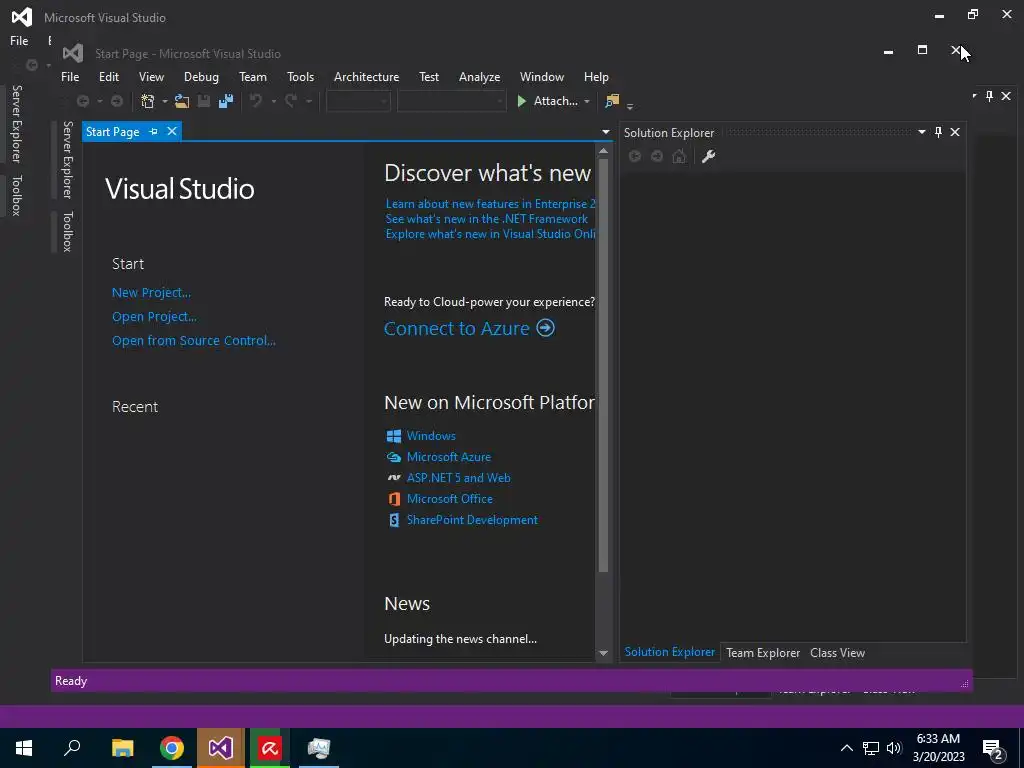The width and height of the screenshot is (1024, 768).
Task: Open the Undo history dropdown arrow
Action: coord(274,102)
